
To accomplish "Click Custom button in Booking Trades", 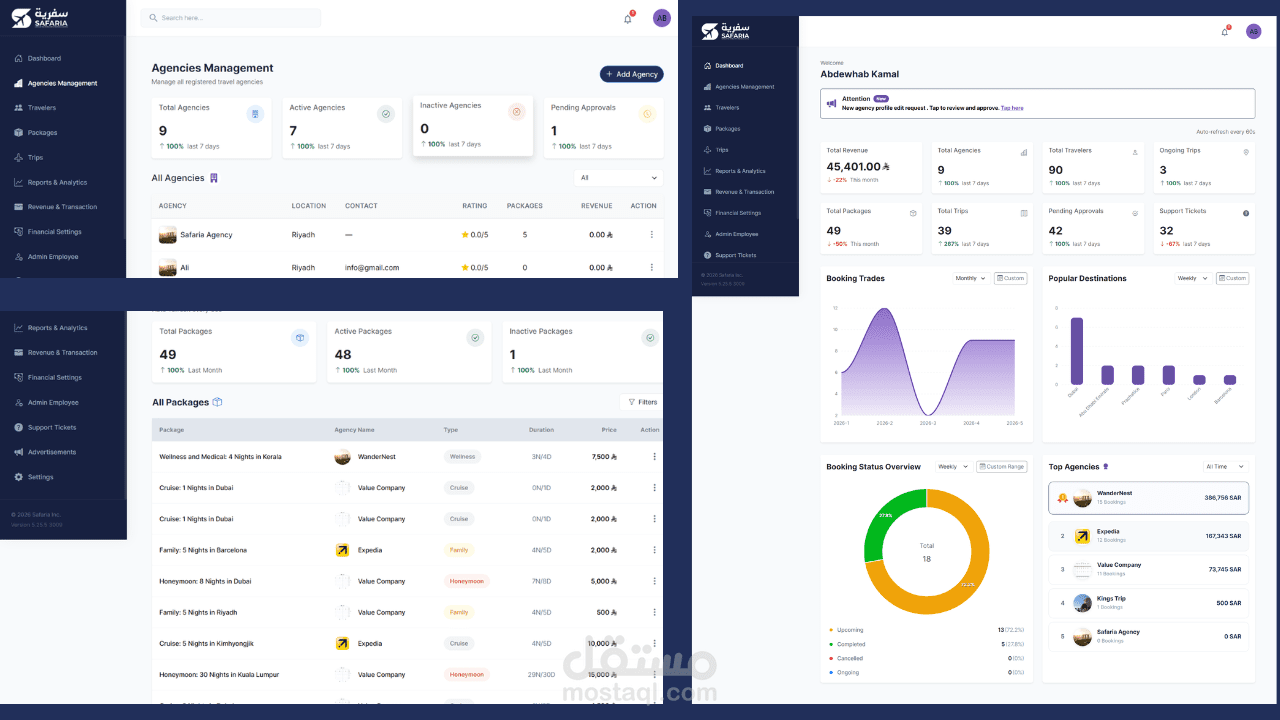I will pyautogui.click(x=1010, y=278).
